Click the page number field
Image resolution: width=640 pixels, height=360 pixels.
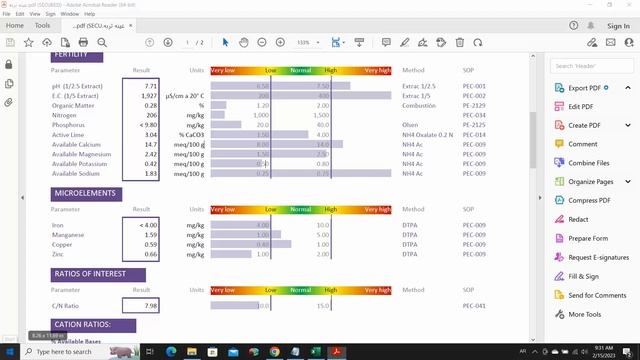click(187, 42)
